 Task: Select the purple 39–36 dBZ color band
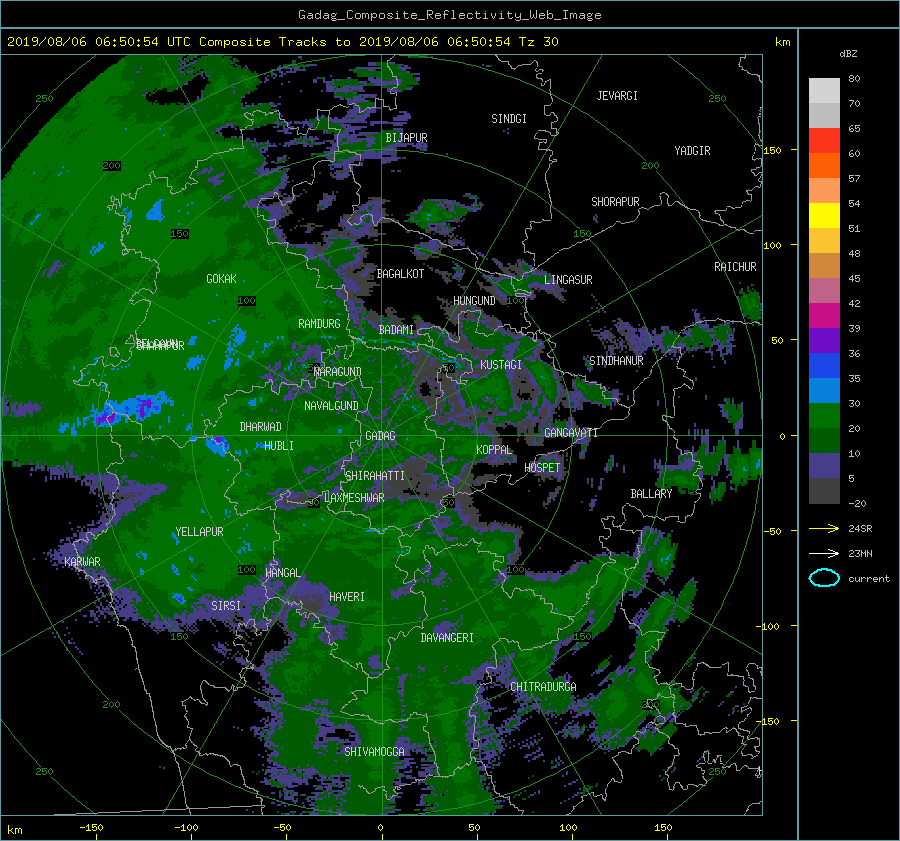(824, 340)
